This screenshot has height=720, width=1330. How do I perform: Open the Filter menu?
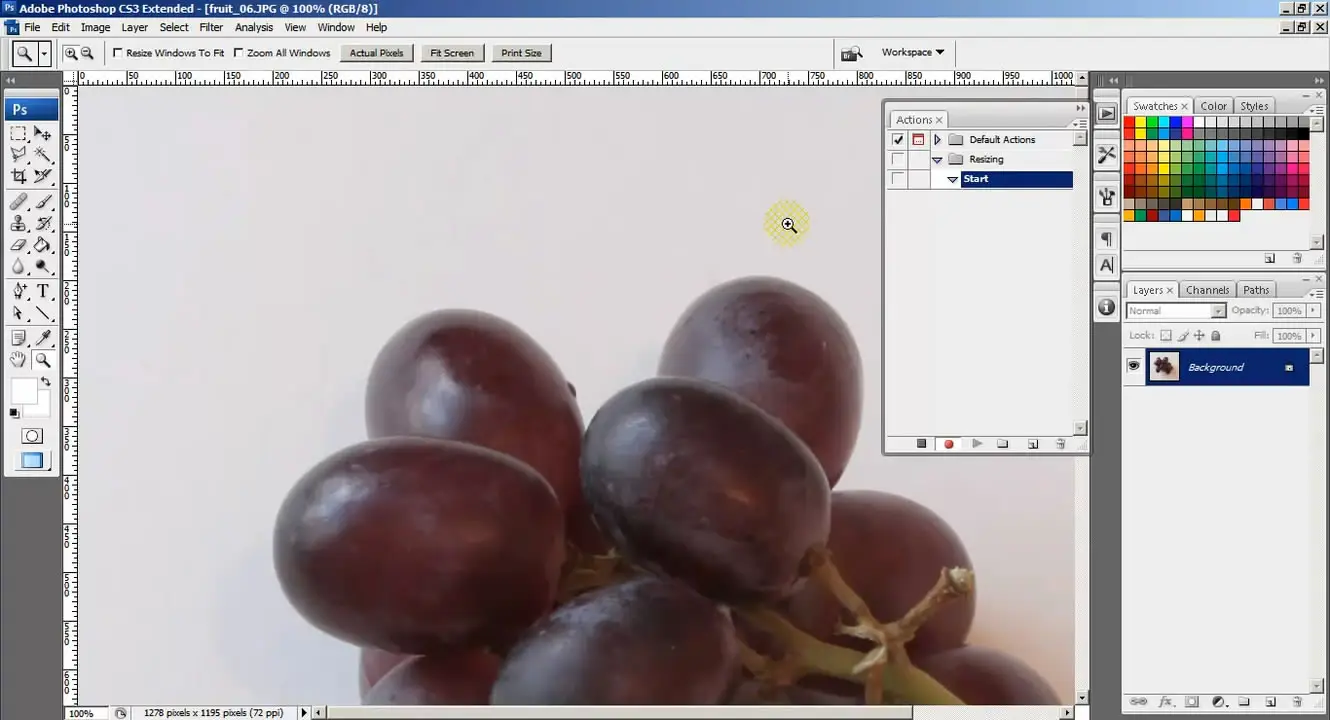click(211, 27)
